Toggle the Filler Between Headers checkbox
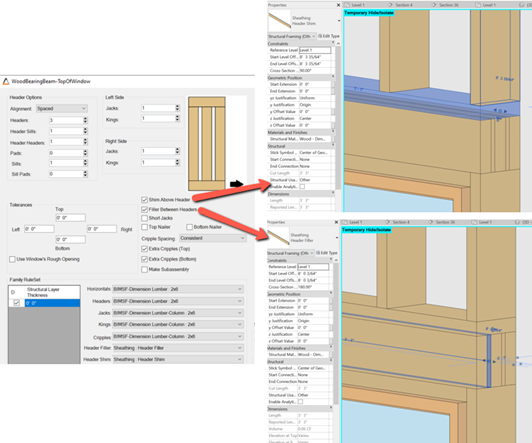This screenshot has width=532, height=443. click(145, 209)
